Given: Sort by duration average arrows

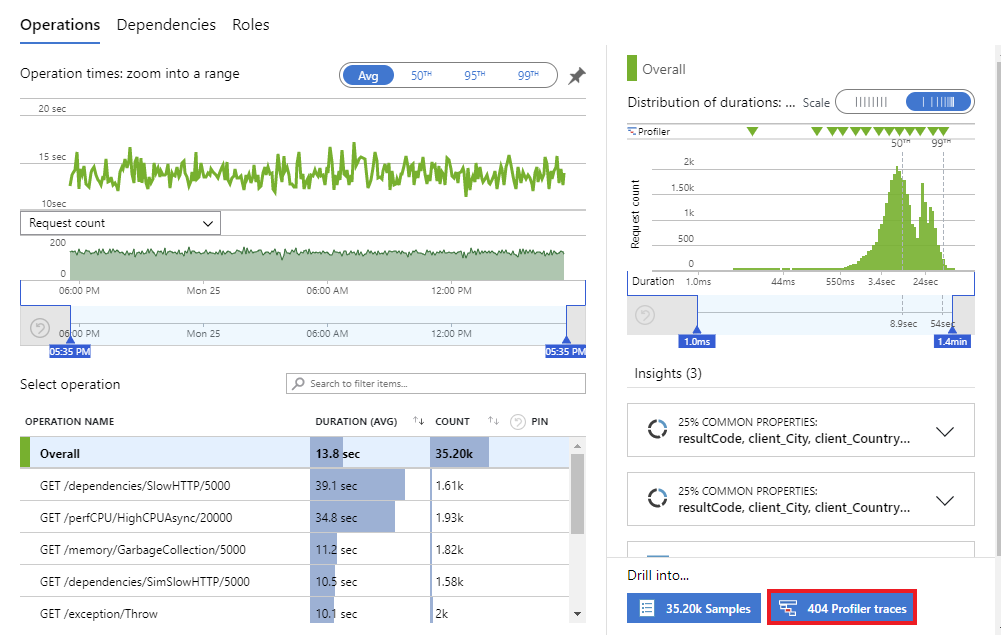Looking at the screenshot, I should (x=418, y=421).
